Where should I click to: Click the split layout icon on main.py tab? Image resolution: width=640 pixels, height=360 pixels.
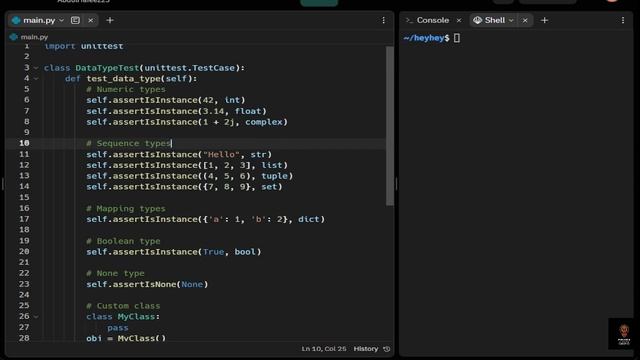pos(75,20)
